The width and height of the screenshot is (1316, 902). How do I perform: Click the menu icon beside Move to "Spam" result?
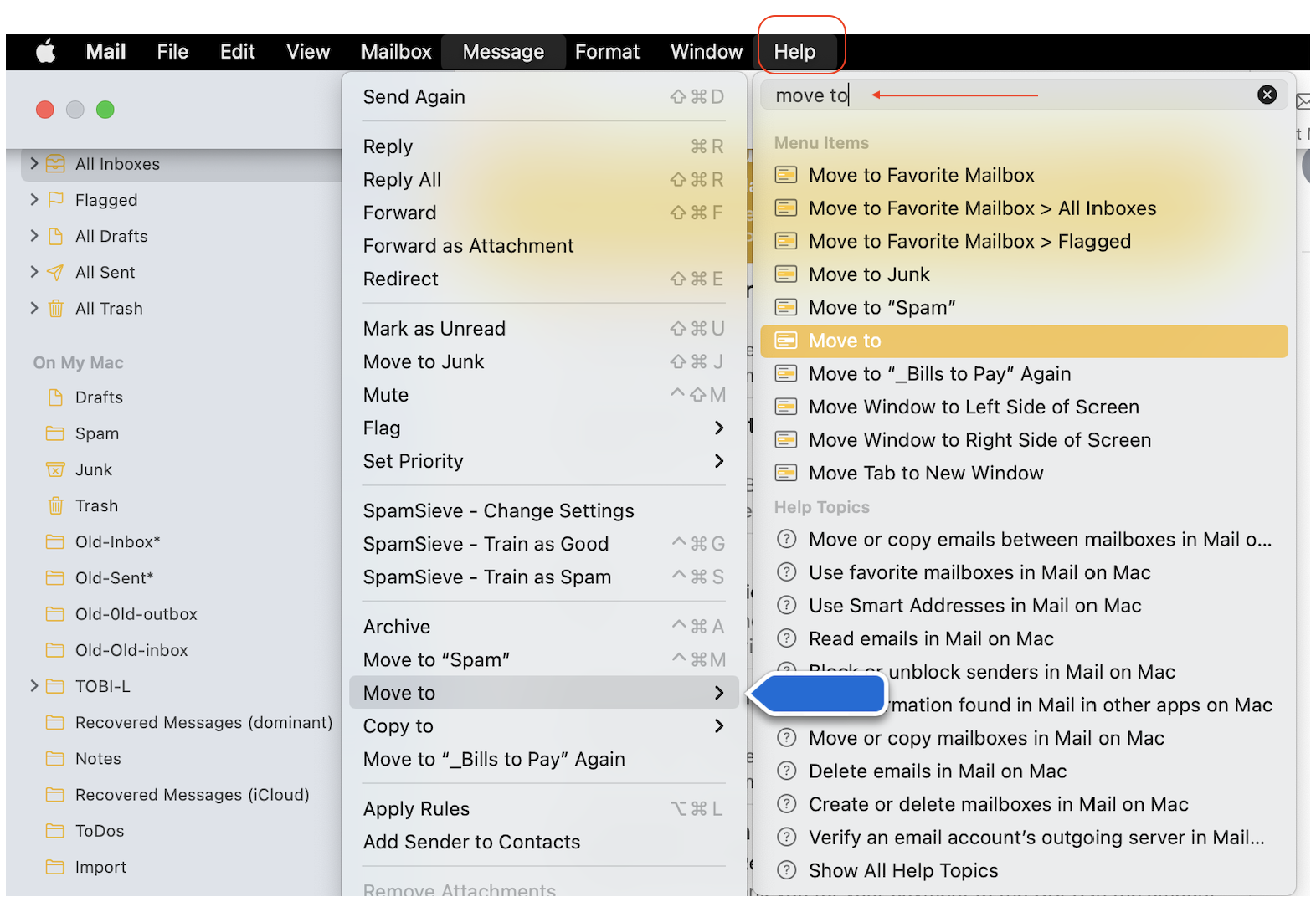(x=785, y=307)
